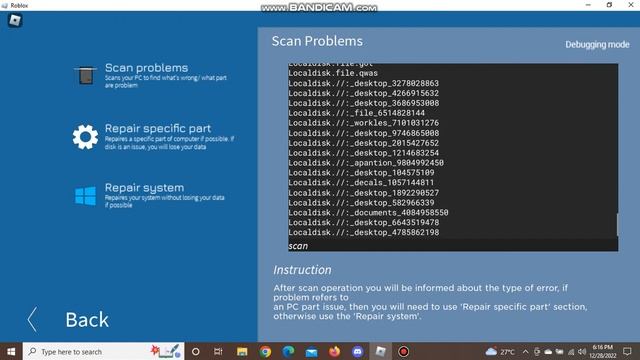
Task: Select the Localdisk.file.qwas line
Action: click(333, 73)
